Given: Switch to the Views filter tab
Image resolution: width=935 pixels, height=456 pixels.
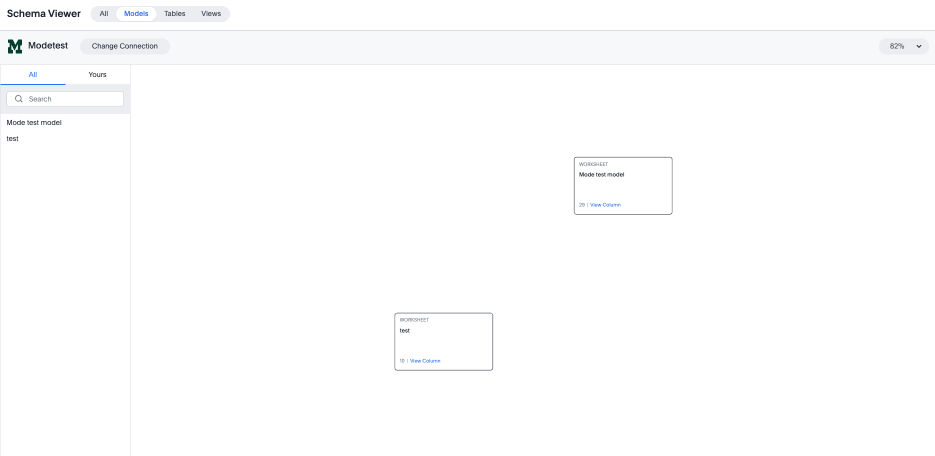Looking at the screenshot, I should (211, 14).
